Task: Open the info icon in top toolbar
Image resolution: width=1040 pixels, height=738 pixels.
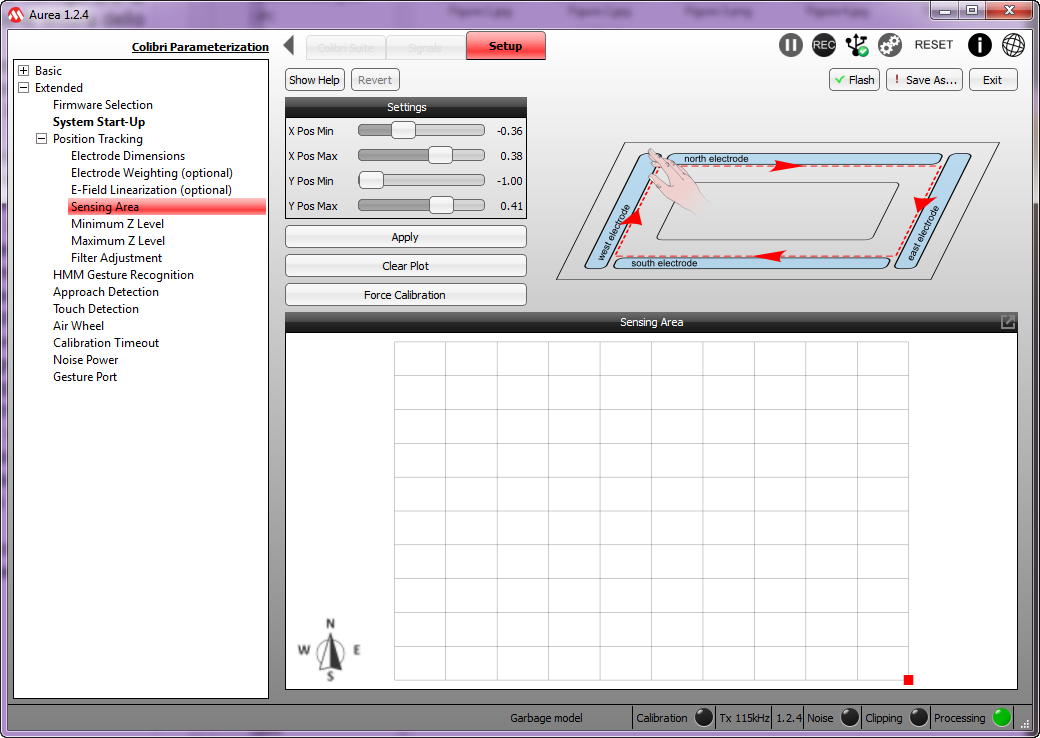Action: [980, 45]
